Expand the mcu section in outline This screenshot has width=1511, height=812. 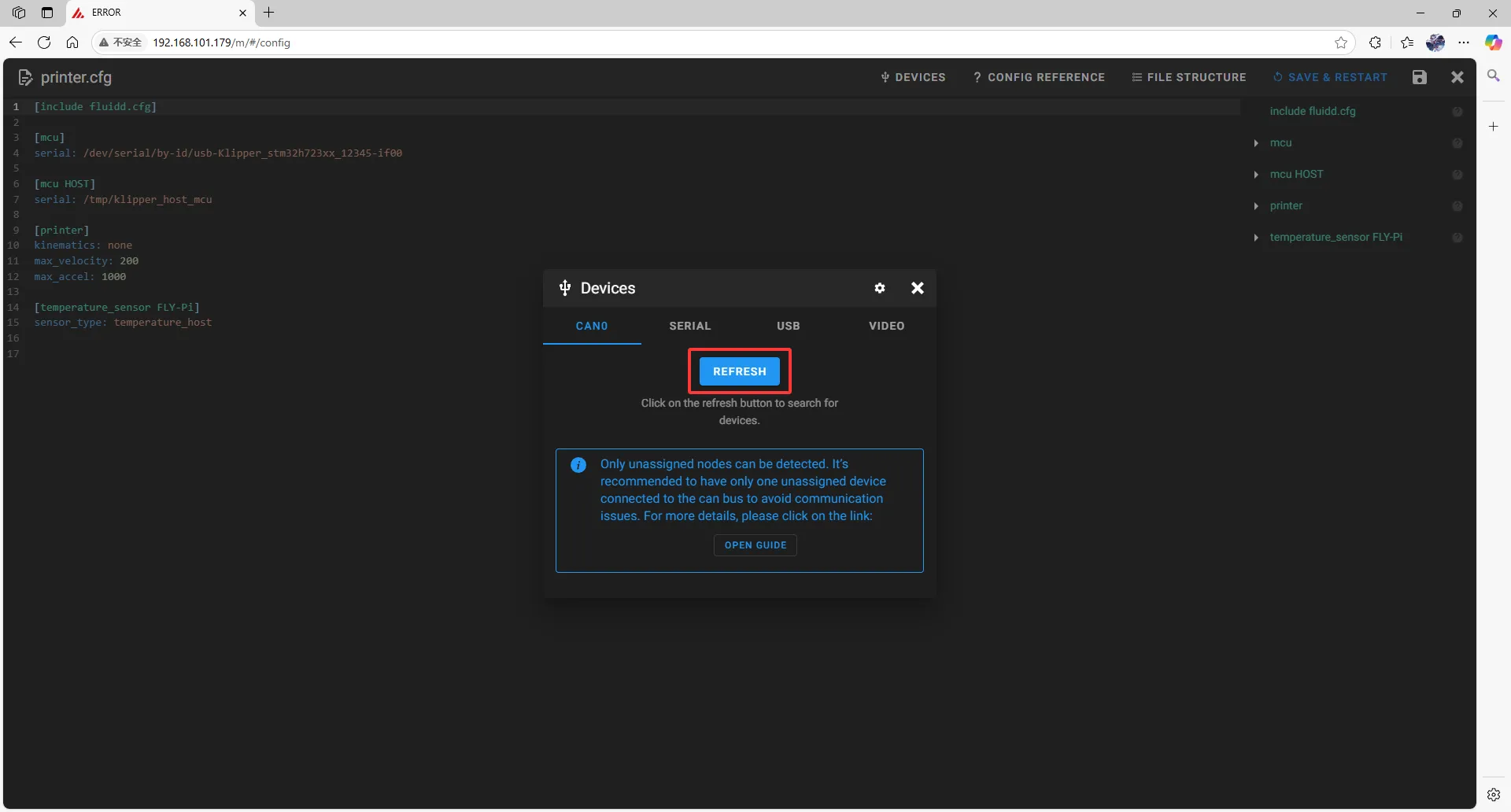click(x=1256, y=143)
